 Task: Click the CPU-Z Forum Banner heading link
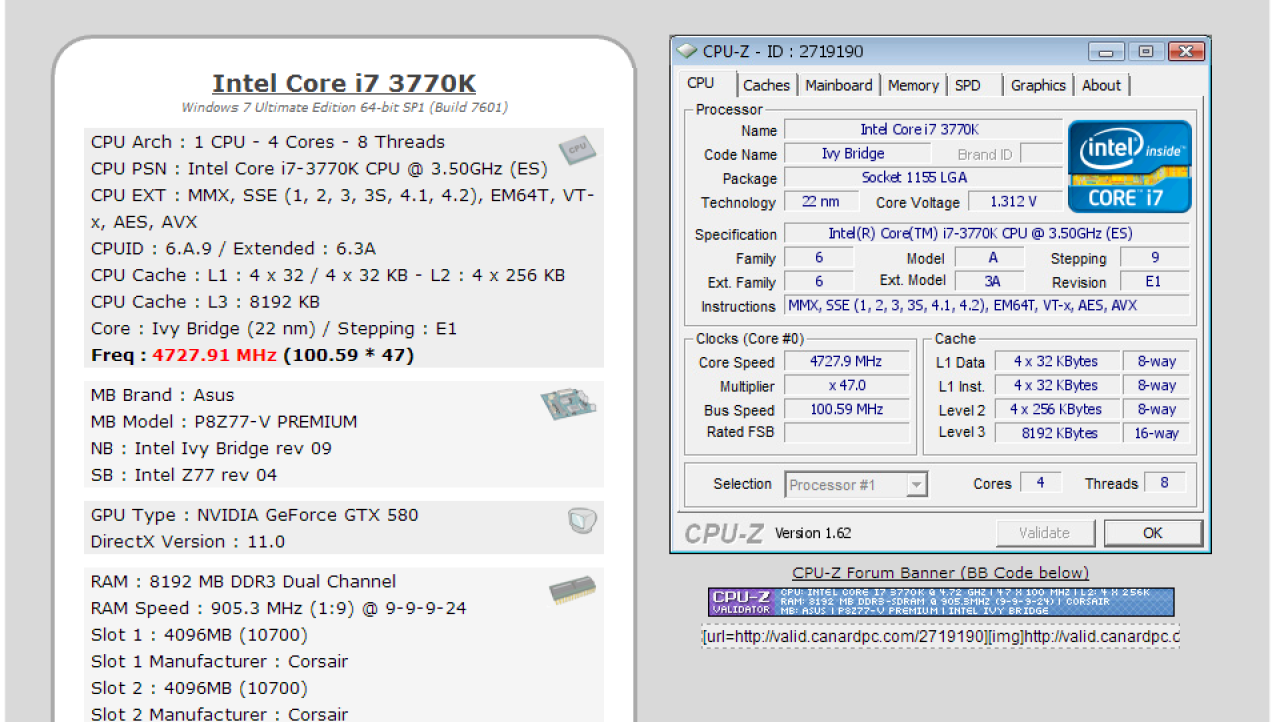click(941, 573)
